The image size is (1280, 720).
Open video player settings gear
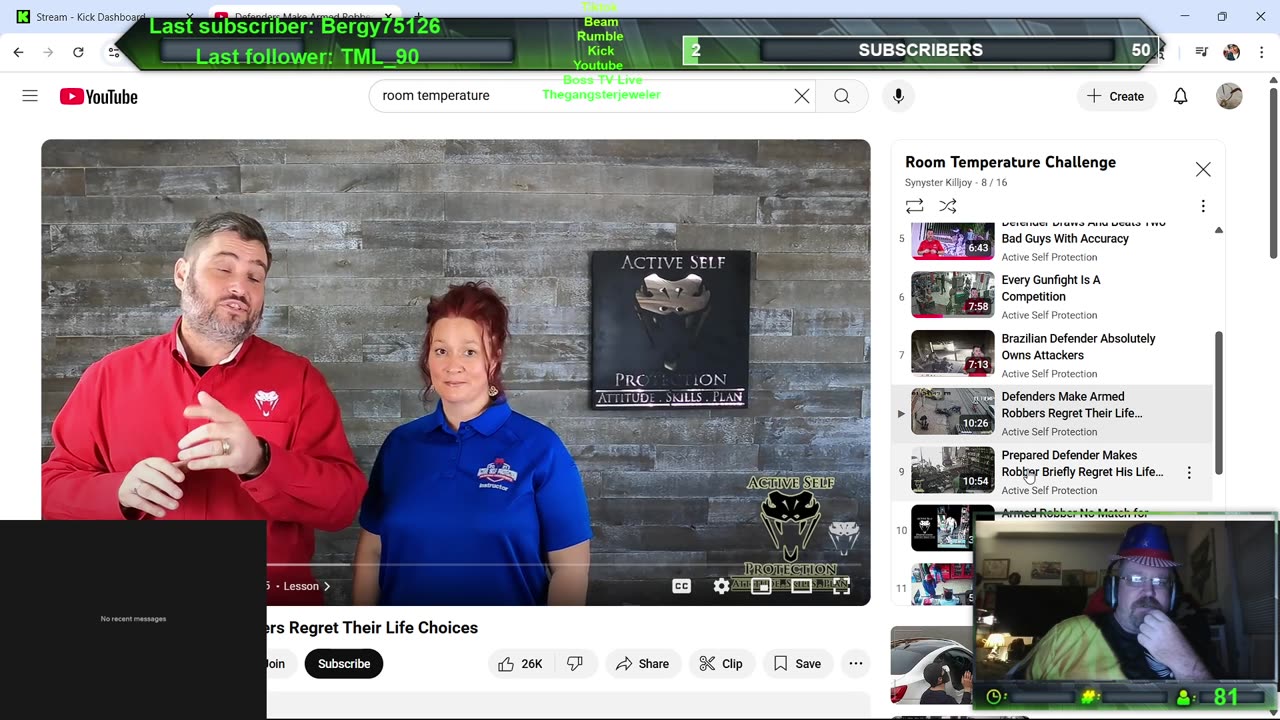(x=721, y=586)
